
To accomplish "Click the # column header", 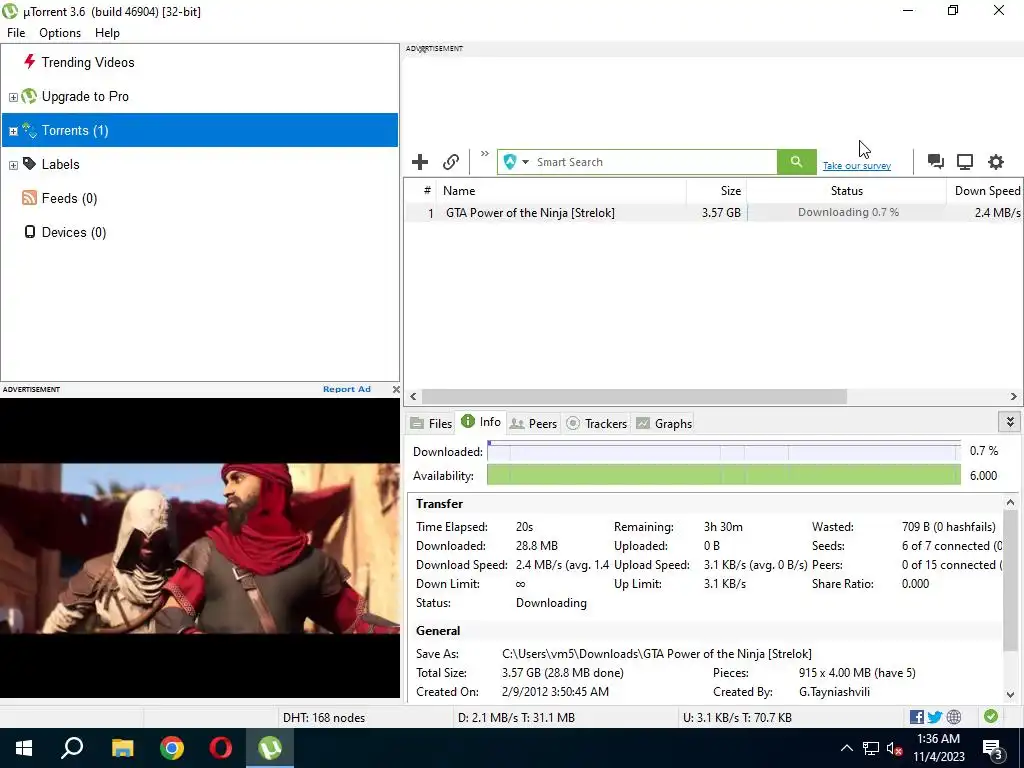I will click(x=426, y=191).
